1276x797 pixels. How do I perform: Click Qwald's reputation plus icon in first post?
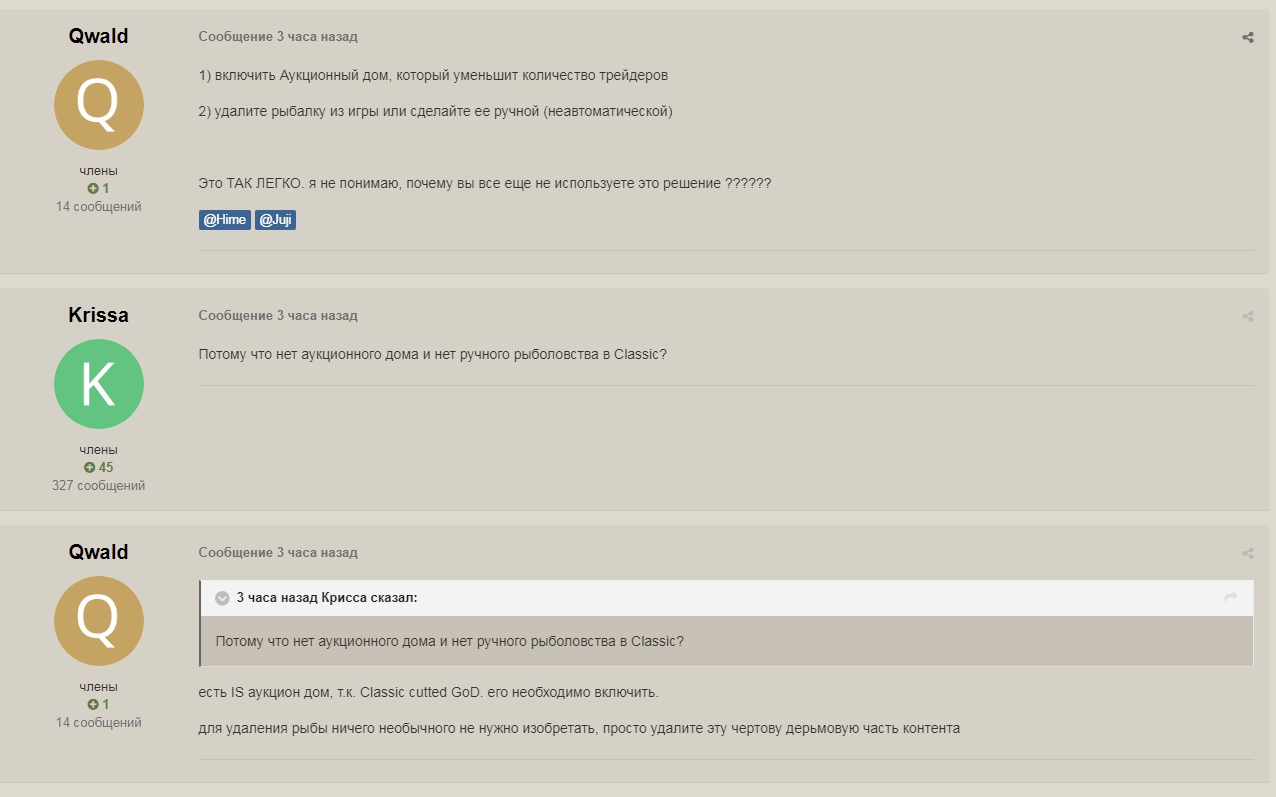click(92, 188)
